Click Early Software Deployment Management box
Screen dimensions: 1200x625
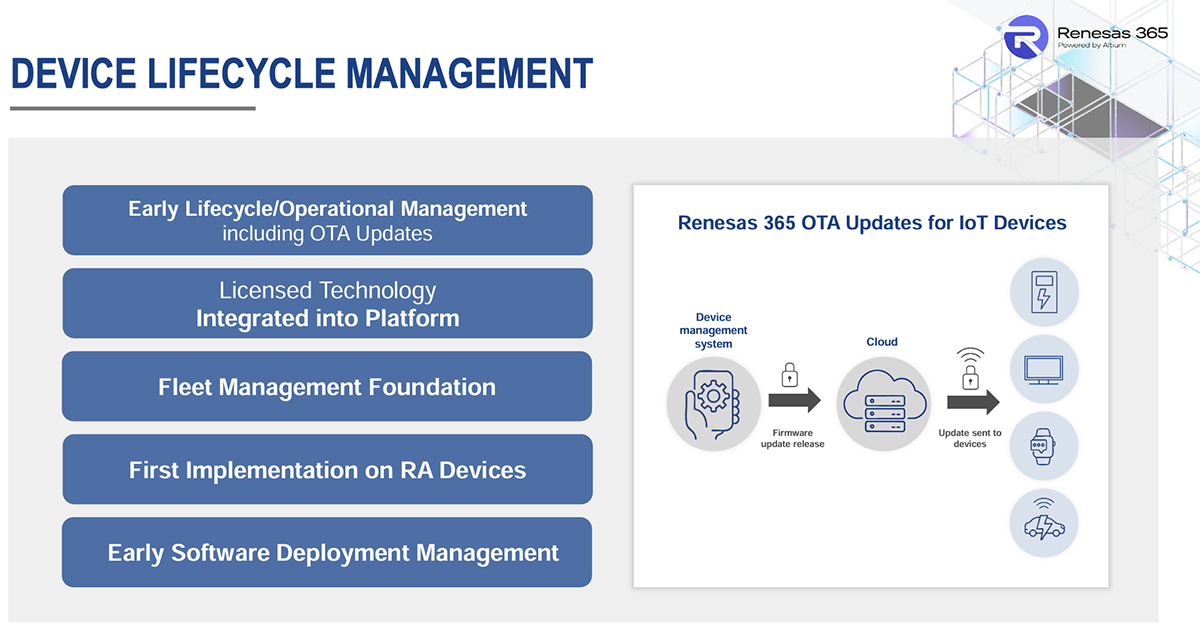327,553
